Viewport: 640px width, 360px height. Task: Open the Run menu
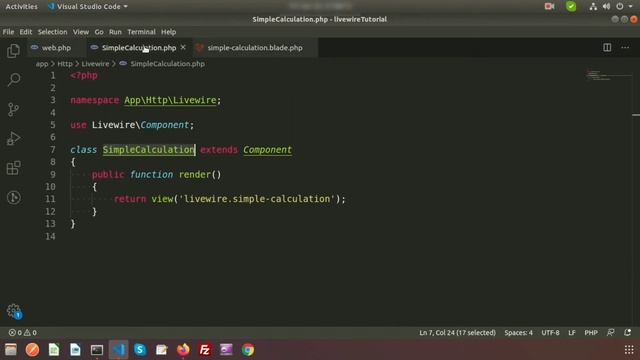(115, 32)
